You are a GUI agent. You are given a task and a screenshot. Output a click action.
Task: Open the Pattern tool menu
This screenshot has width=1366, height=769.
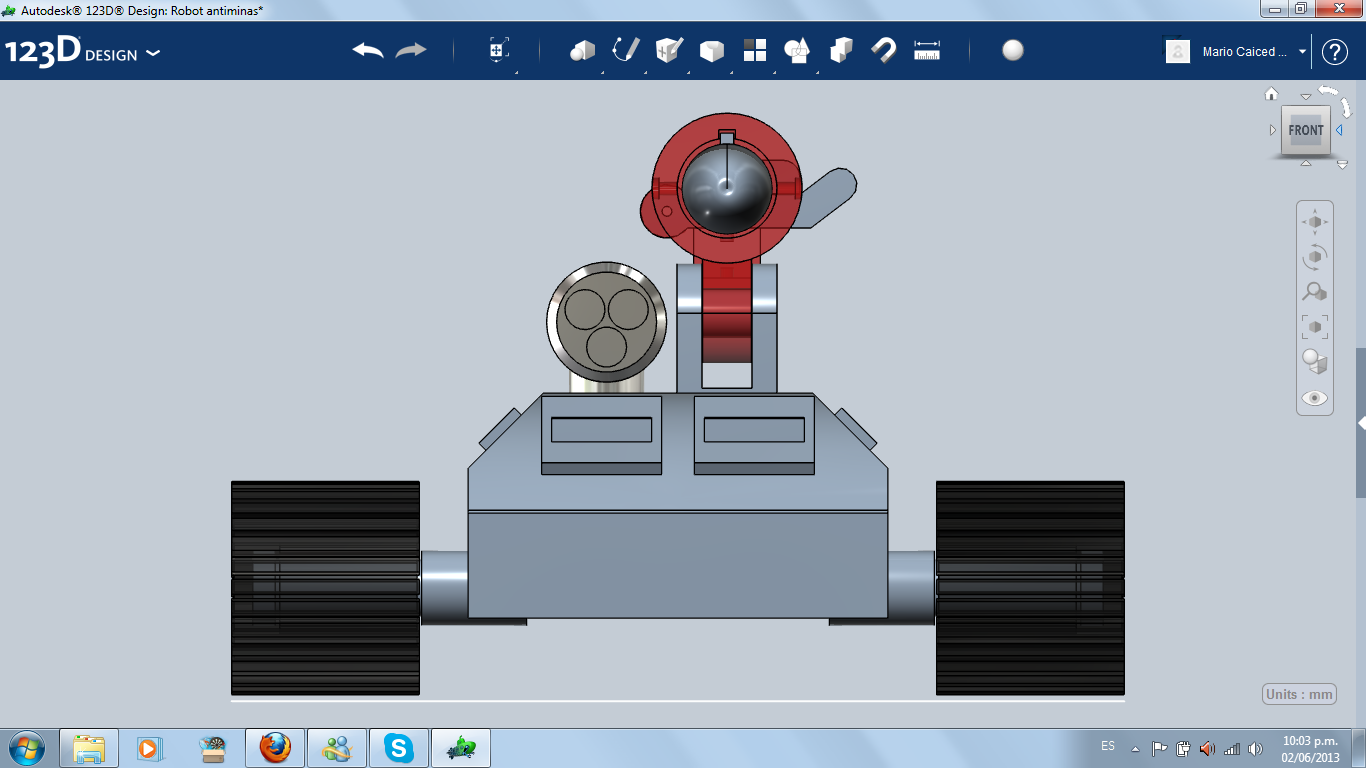pos(755,51)
